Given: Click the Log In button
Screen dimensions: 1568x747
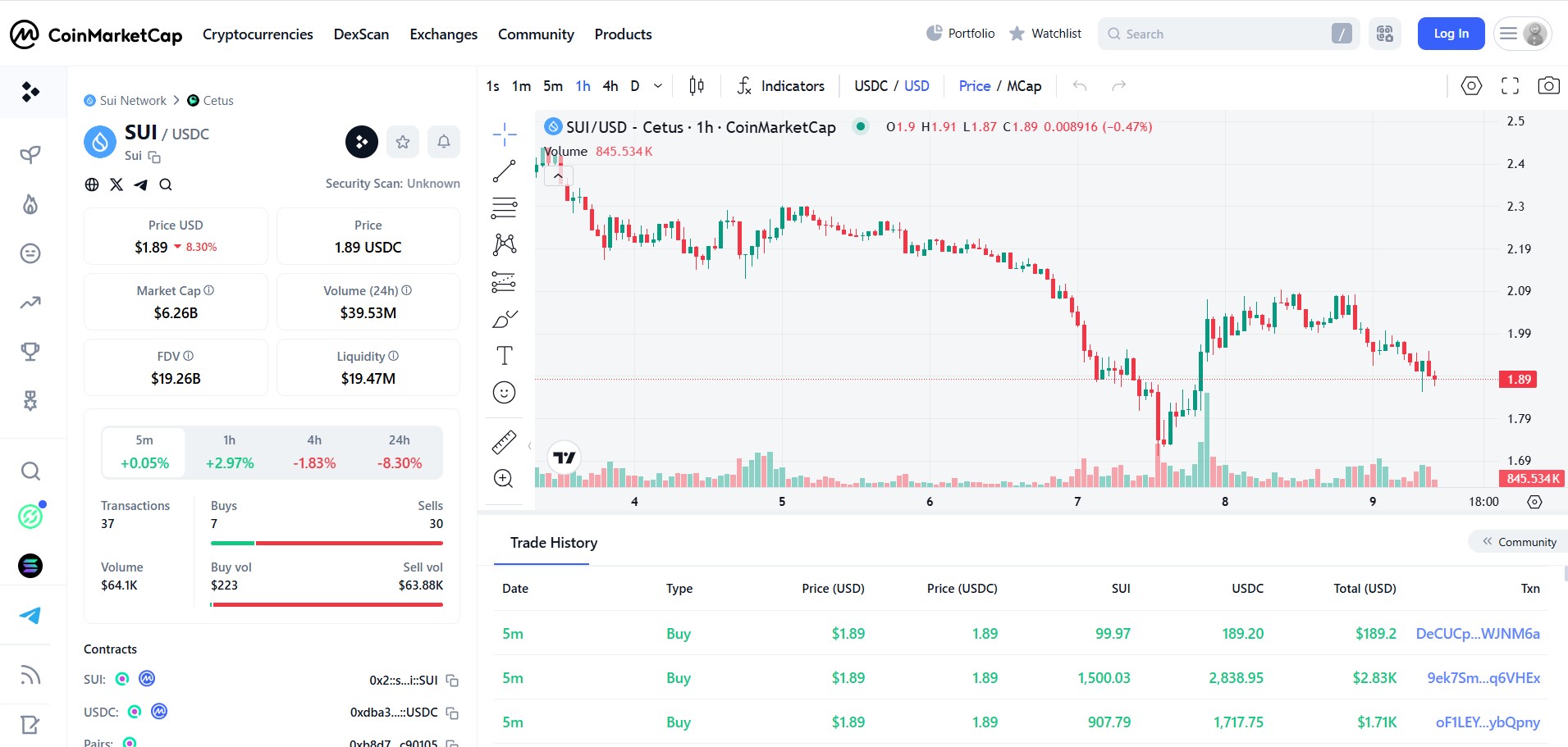Looking at the screenshot, I should click(x=1451, y=34).
